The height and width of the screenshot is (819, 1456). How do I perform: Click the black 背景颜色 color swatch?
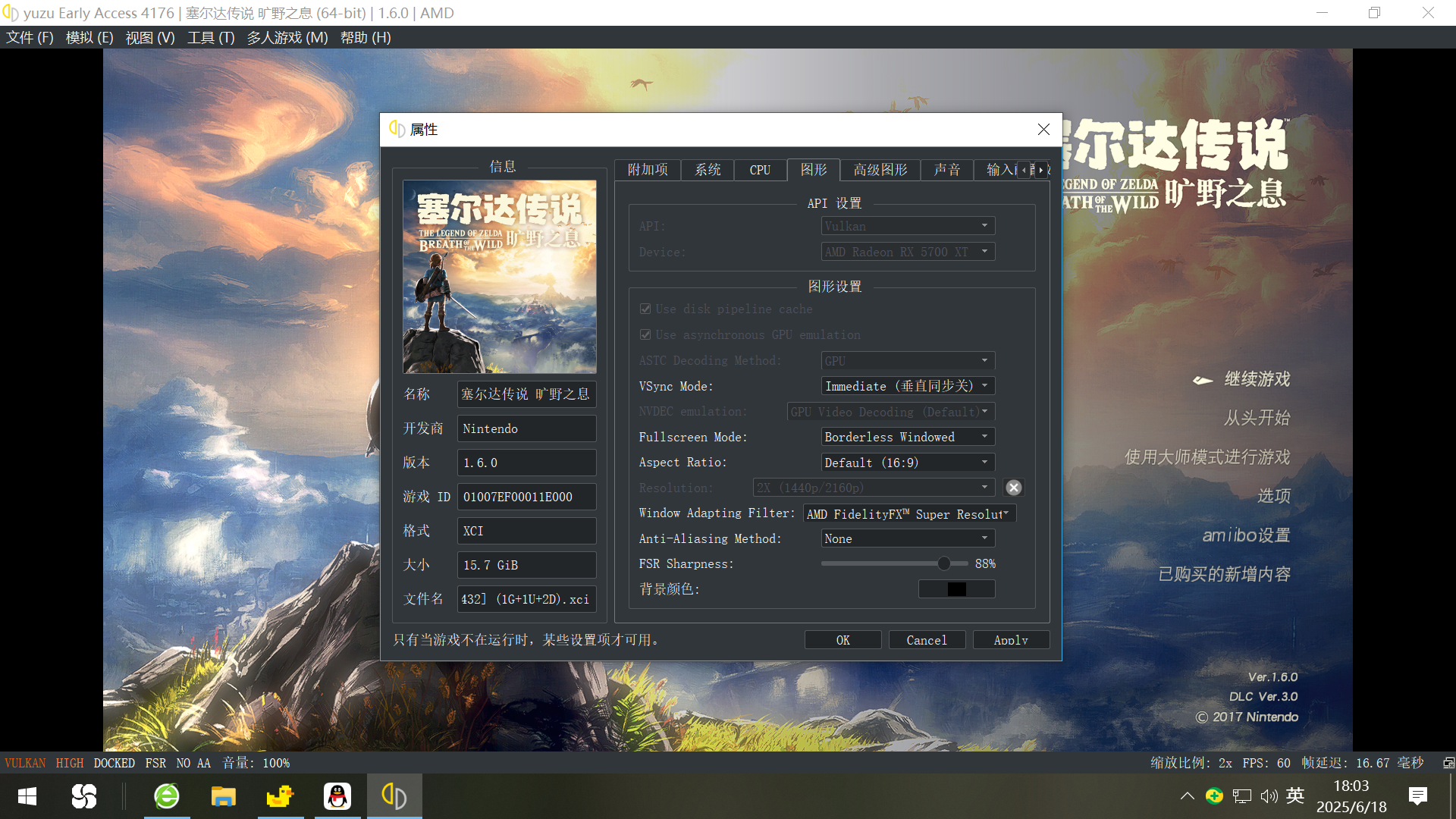957,589
